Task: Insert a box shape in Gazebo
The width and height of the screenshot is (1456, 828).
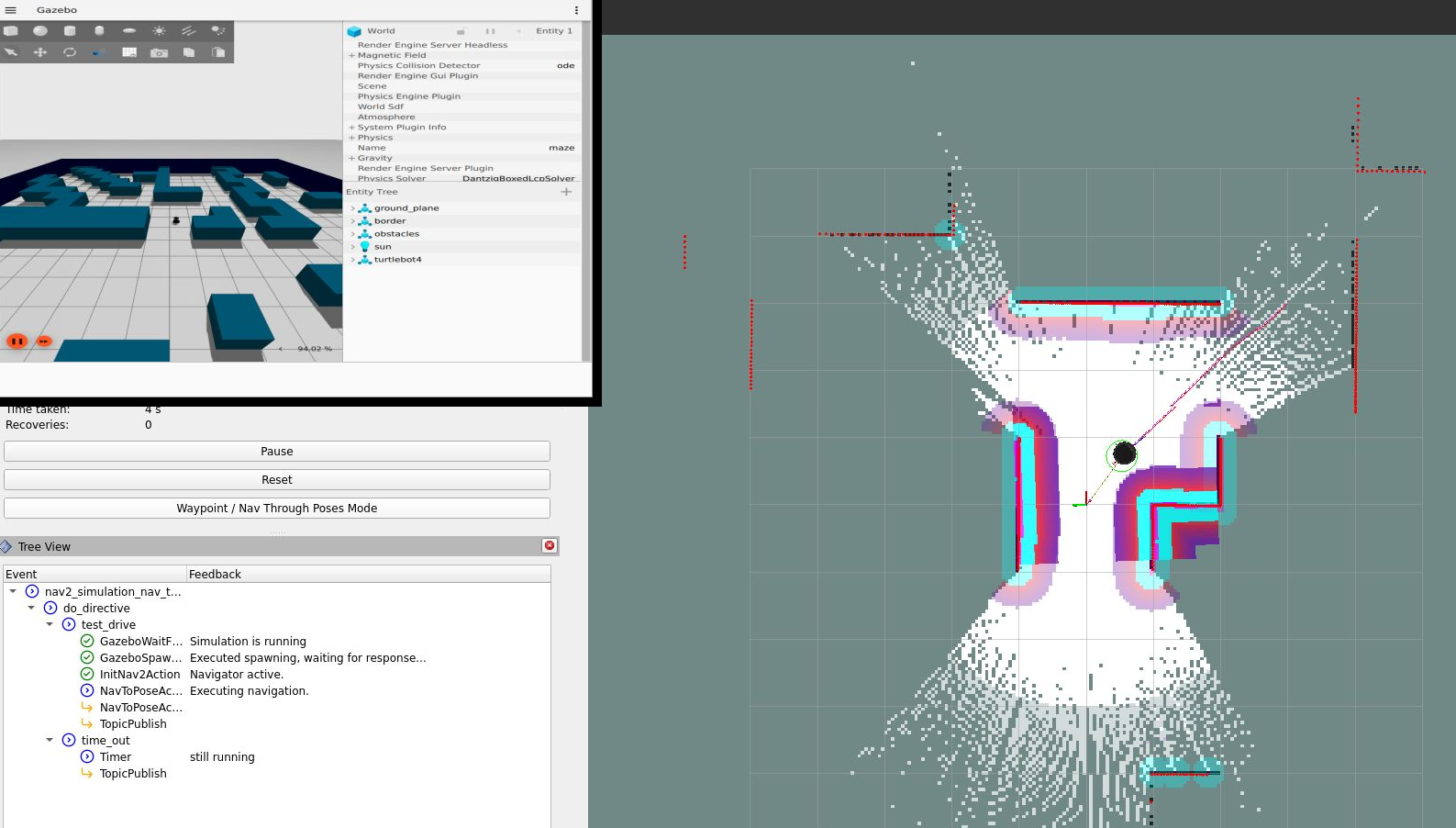Action: (x=11, y=30)
